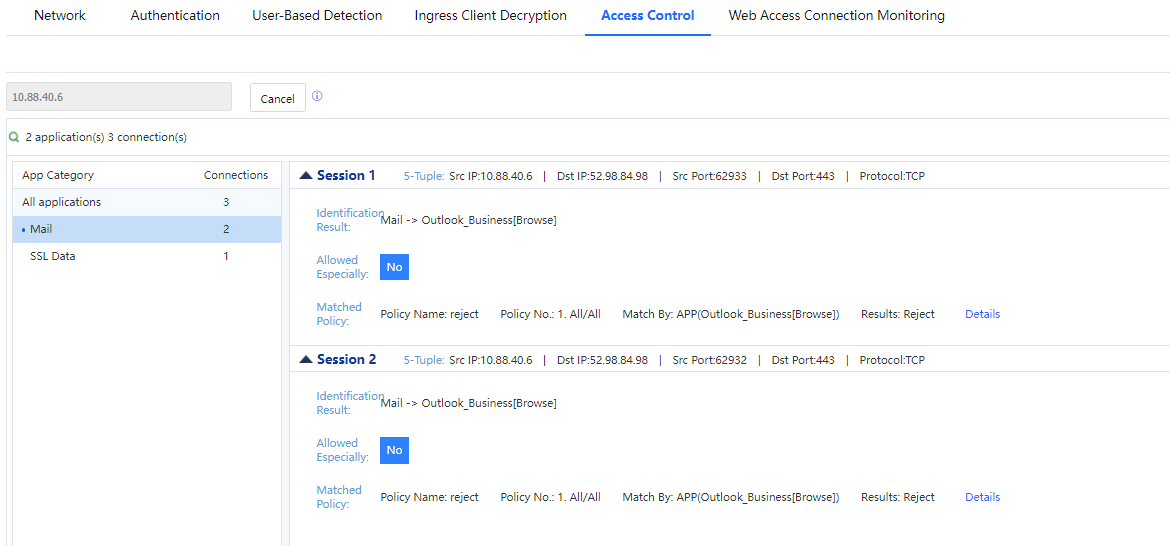The width and height of the screenshot is (1170, 546).
Task: Toggle Allowed Especially No in Session 2
Action: 394,450
